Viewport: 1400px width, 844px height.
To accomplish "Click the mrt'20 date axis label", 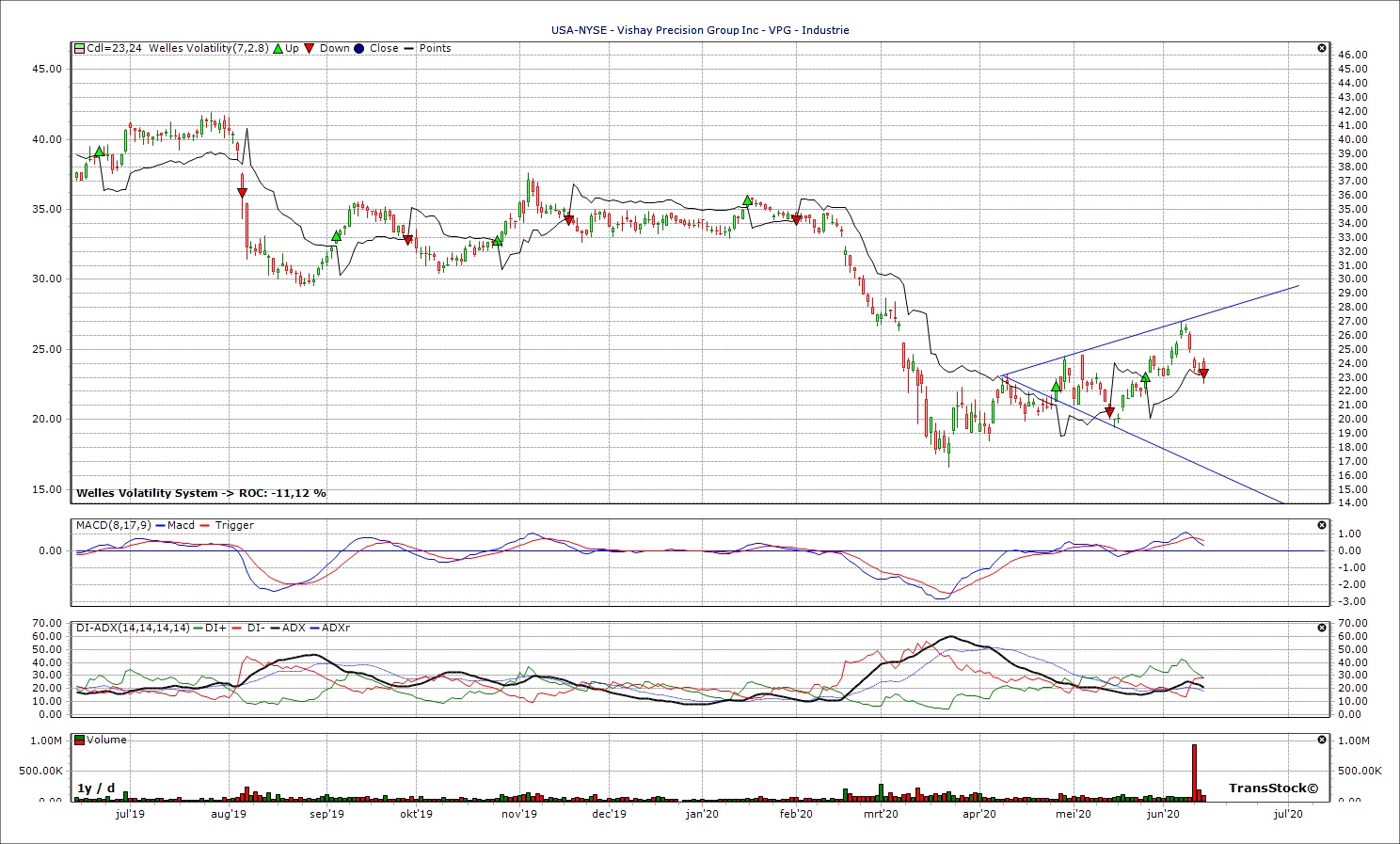I will 881,814.
